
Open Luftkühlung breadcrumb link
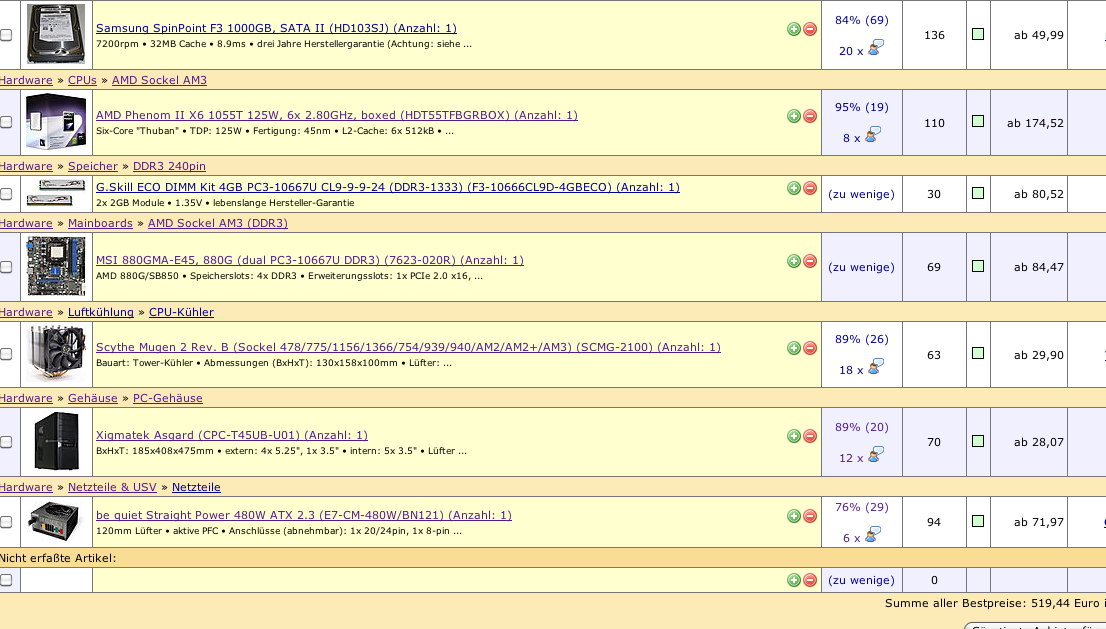click(101, 312)
